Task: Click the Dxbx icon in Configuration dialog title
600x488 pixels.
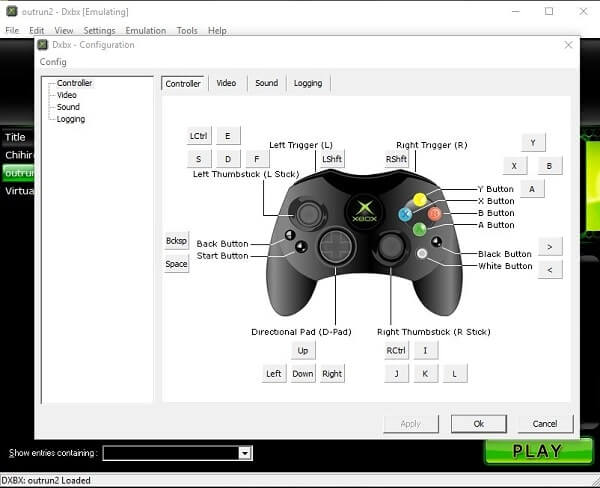Action: 42,45
